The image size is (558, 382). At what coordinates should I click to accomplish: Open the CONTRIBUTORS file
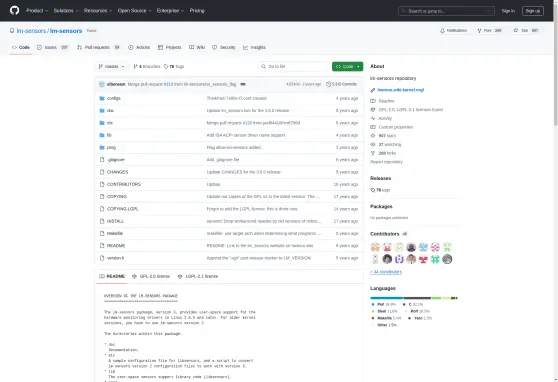[x=124, y=184]
